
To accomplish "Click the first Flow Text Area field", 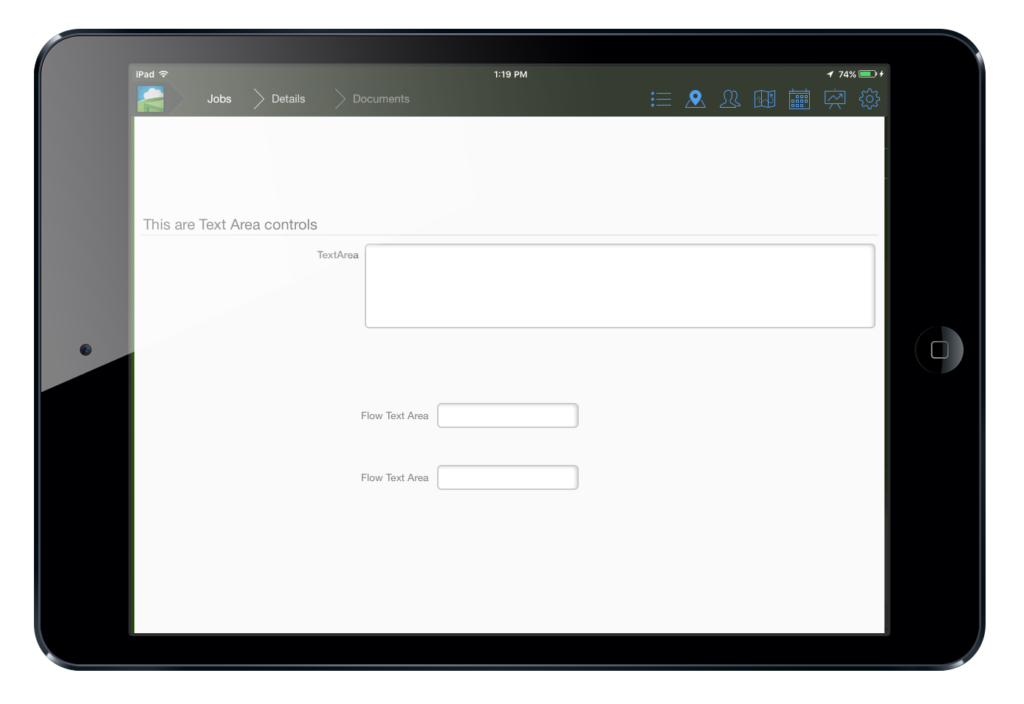I will 507,415.
